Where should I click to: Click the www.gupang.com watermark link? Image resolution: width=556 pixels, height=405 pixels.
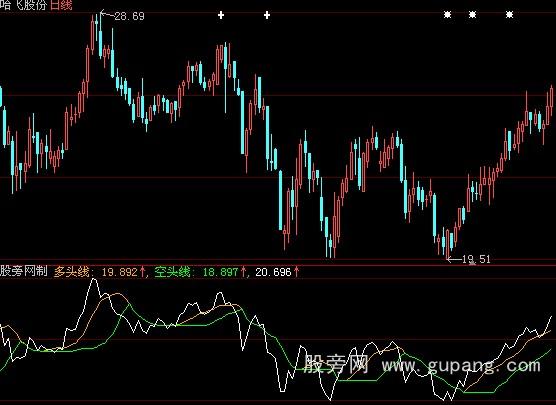[x=461, y=365]
